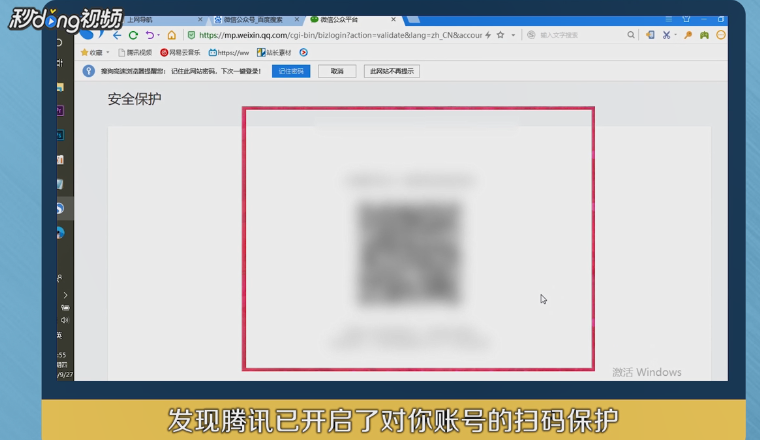This screenshot has height=440, width=760.
Task: Open the https://ww bookmark
Action: (229, 52)
